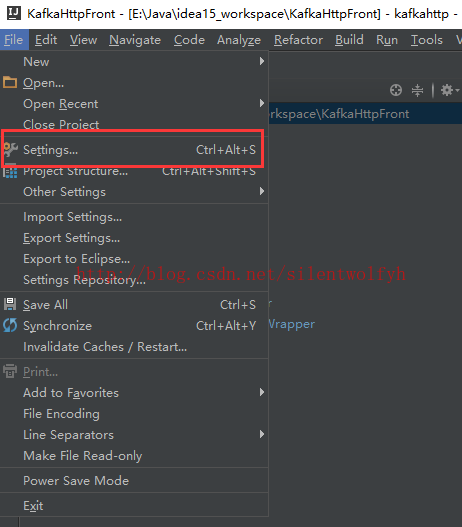
Task: Select Save All menu entry
Action: click(x=134, y=305)
